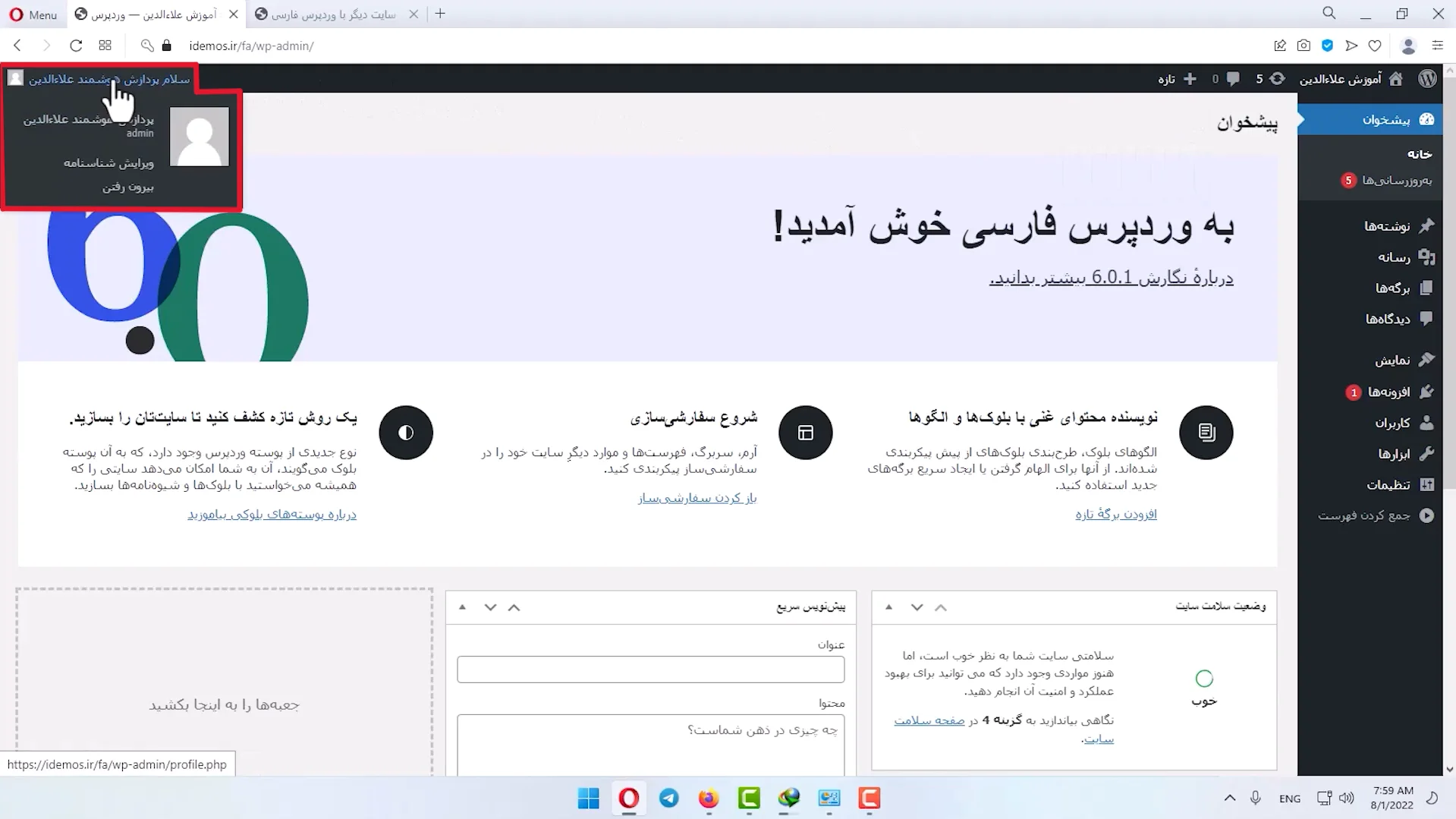
Task: Toggle وضعیت سلامت سایت panel collapse arrow
Action: pos(889,607)
